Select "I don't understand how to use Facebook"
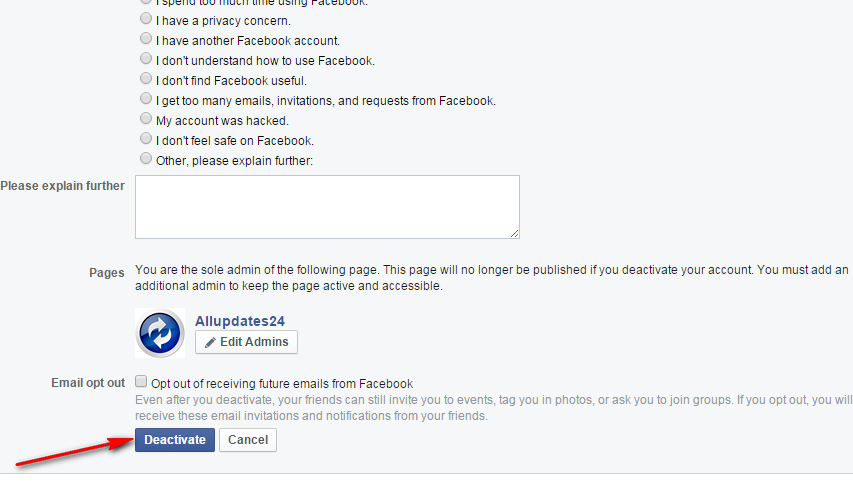Viewport: 853px width, 490px height. (x=147, y=59)
